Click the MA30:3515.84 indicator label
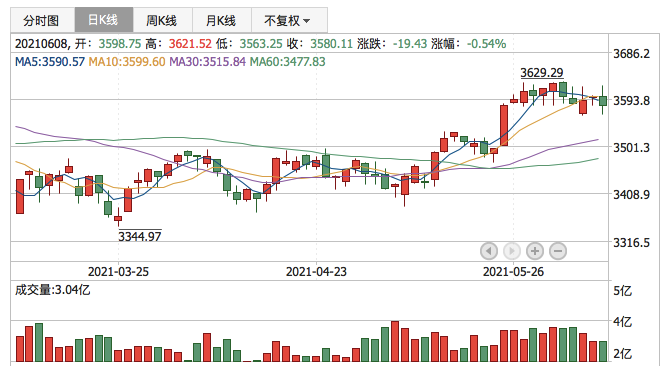The height and width of the screenshot is (371, 668). [x=207, y=62]
